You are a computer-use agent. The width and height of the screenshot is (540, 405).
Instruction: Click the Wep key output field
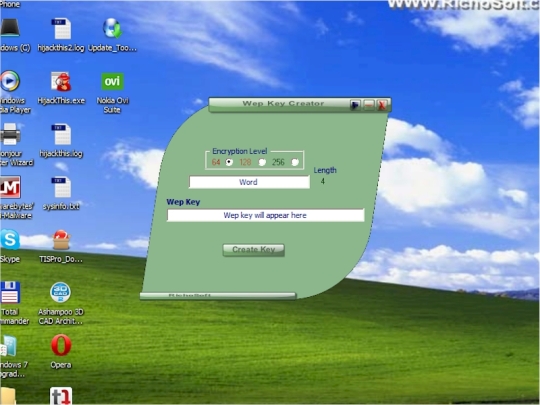(266, 215)
